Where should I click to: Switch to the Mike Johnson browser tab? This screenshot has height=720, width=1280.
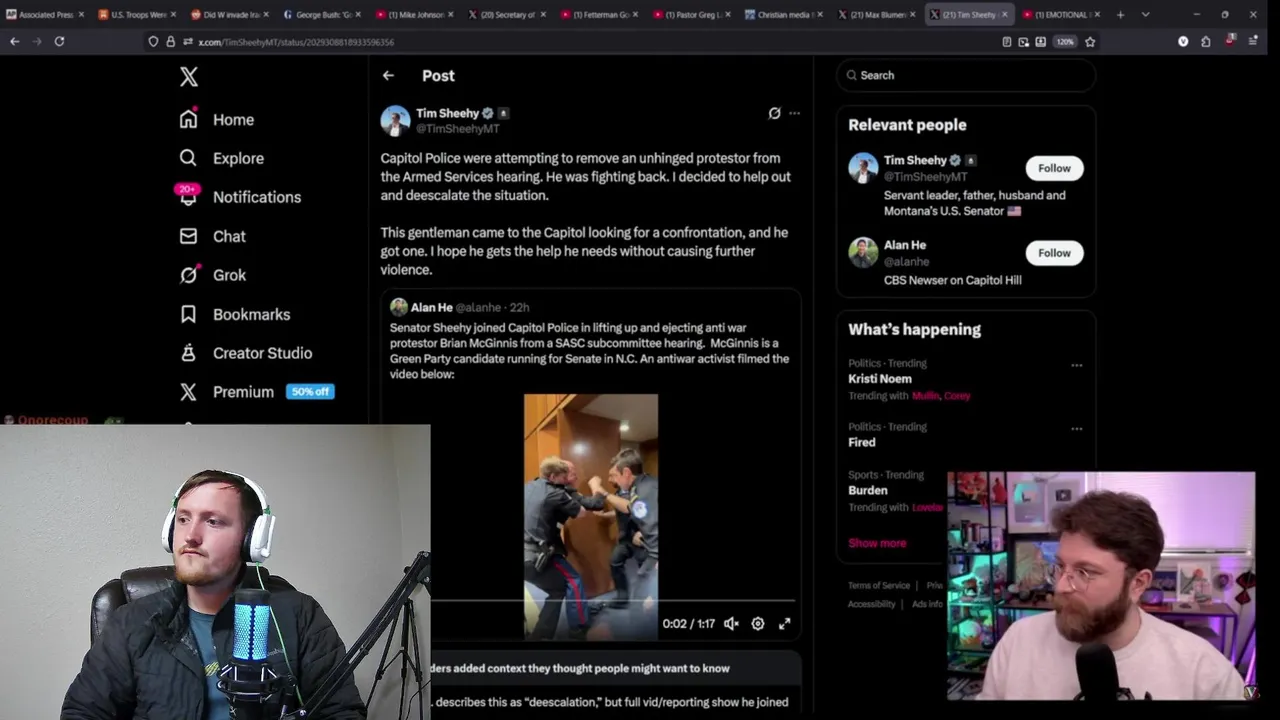(x=415, y=15)
